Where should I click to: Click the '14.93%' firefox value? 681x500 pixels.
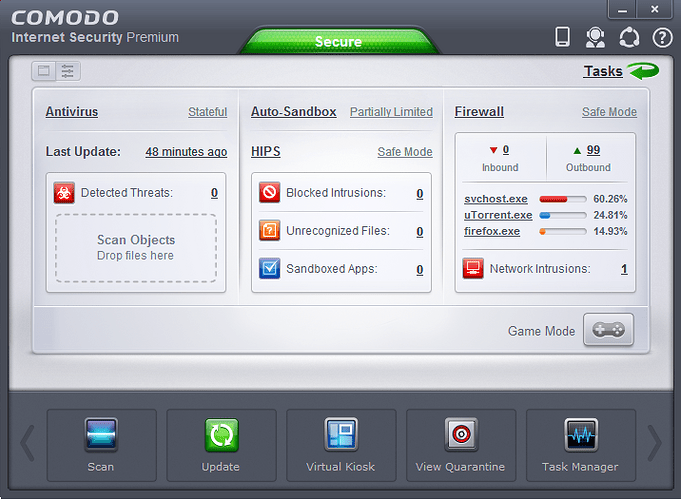click(610, 231)
